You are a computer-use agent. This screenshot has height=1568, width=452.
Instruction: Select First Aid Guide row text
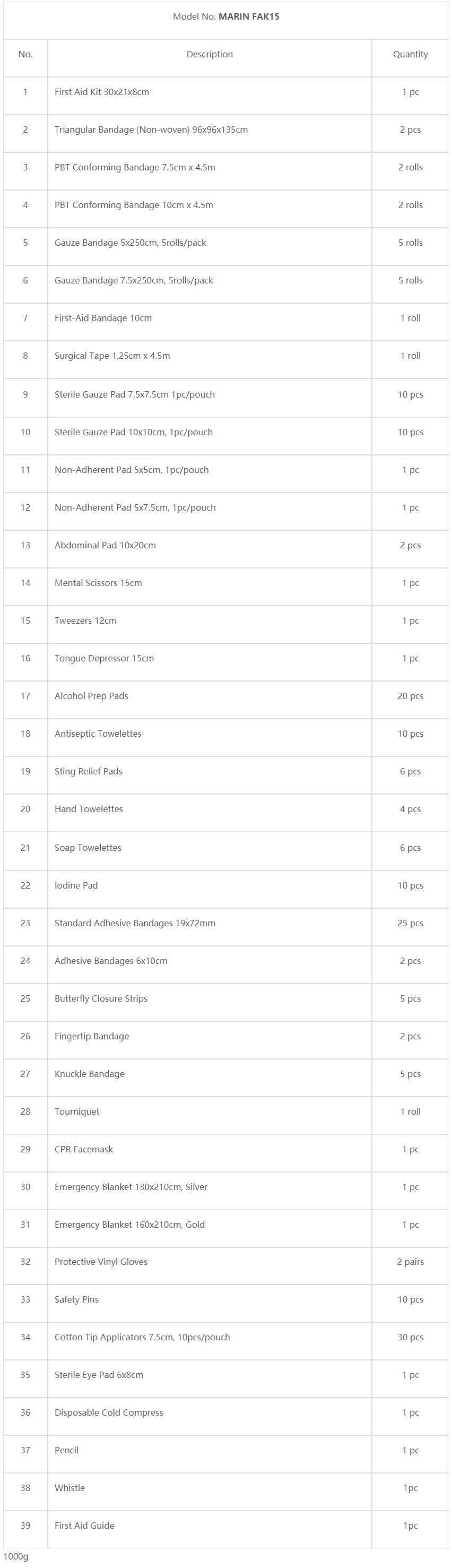84,1526
